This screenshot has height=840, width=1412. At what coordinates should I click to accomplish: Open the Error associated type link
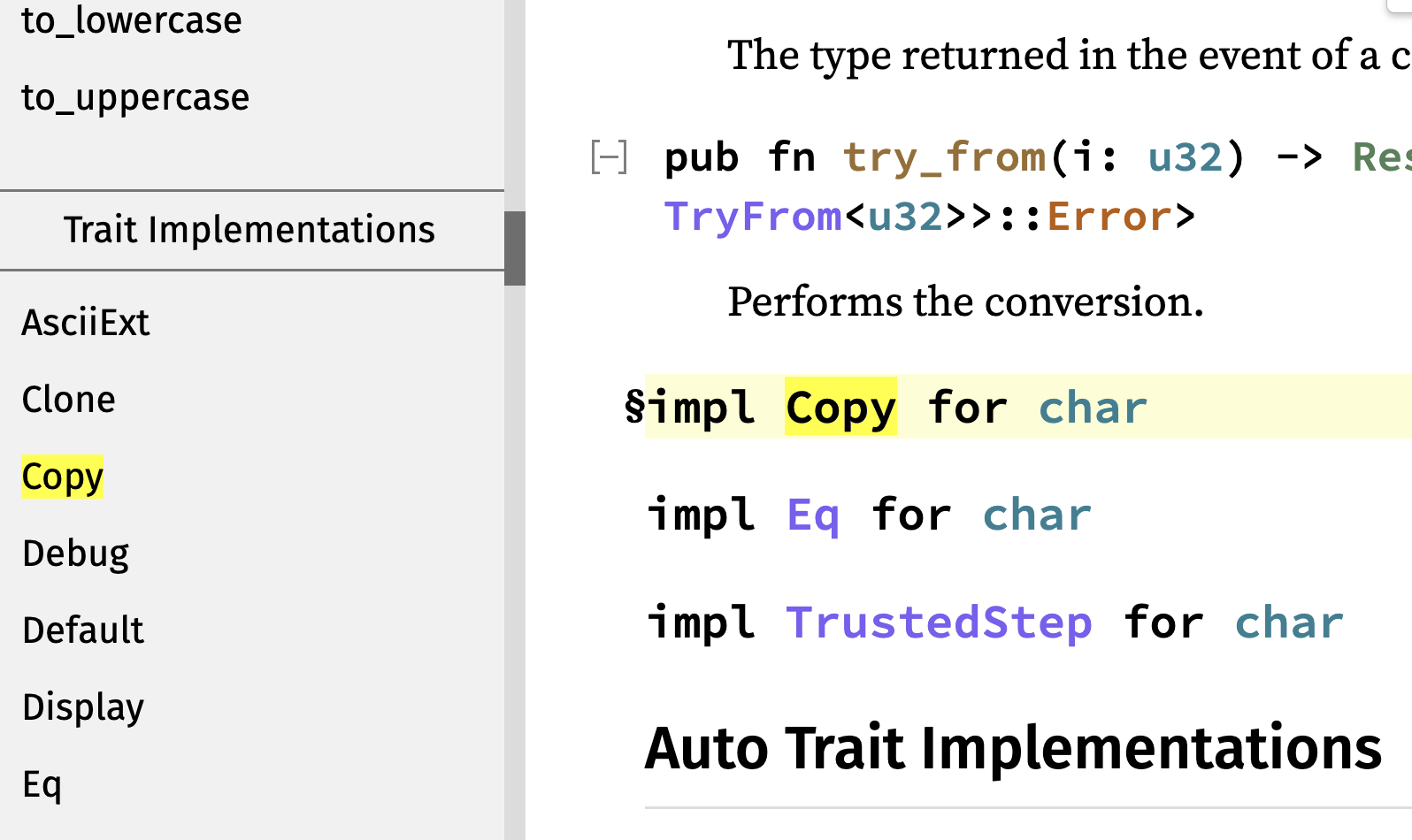click(1109, 217)
